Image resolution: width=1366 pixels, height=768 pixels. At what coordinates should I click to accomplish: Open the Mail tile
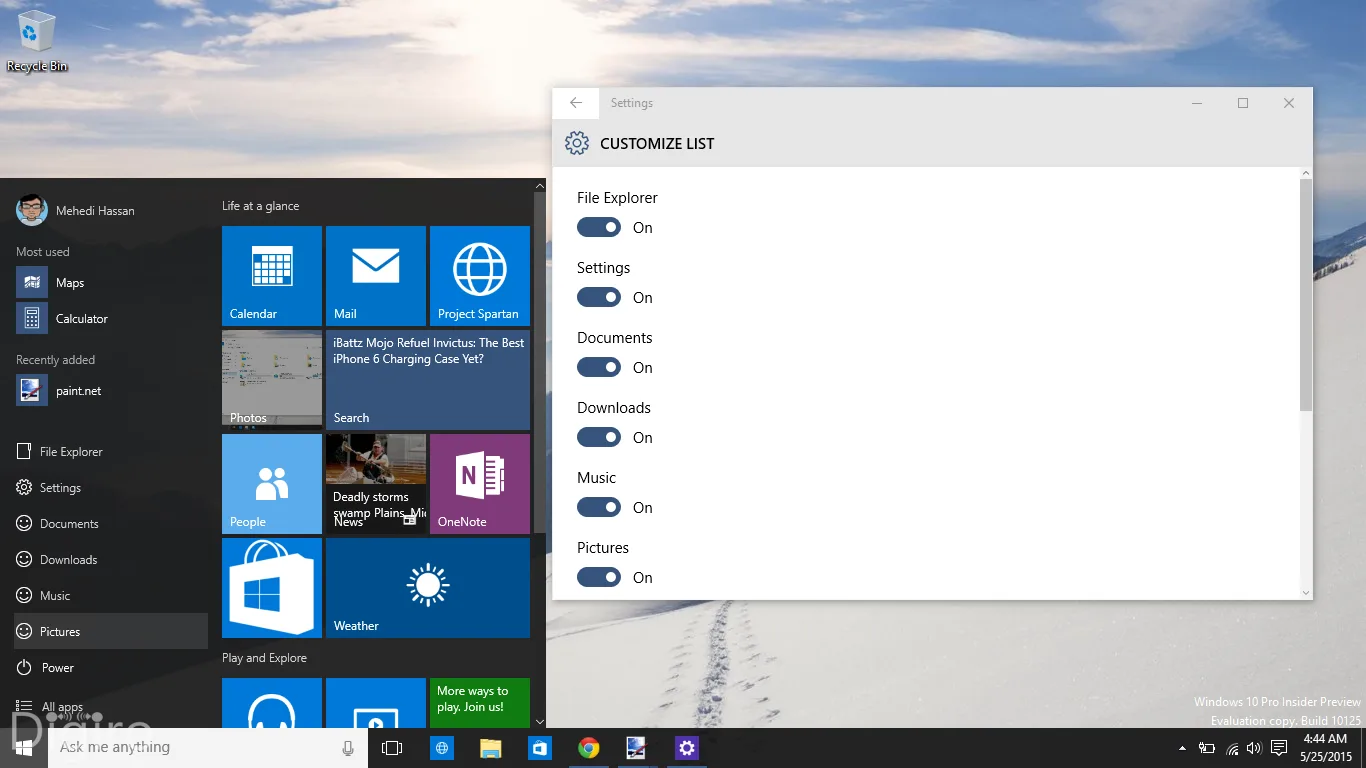tap(376, 276)
